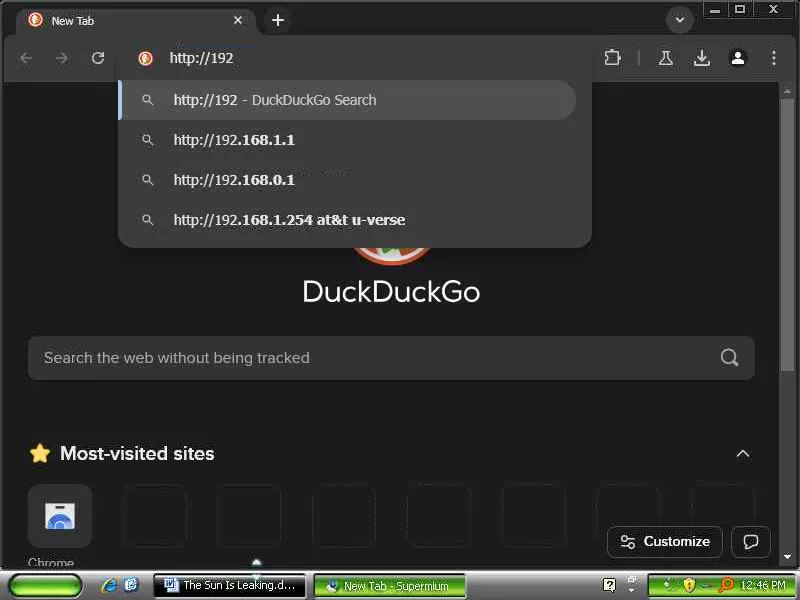Click the DuckDuckGo icon in address bar
Screen dimensions: 800x600
point(145,58)
